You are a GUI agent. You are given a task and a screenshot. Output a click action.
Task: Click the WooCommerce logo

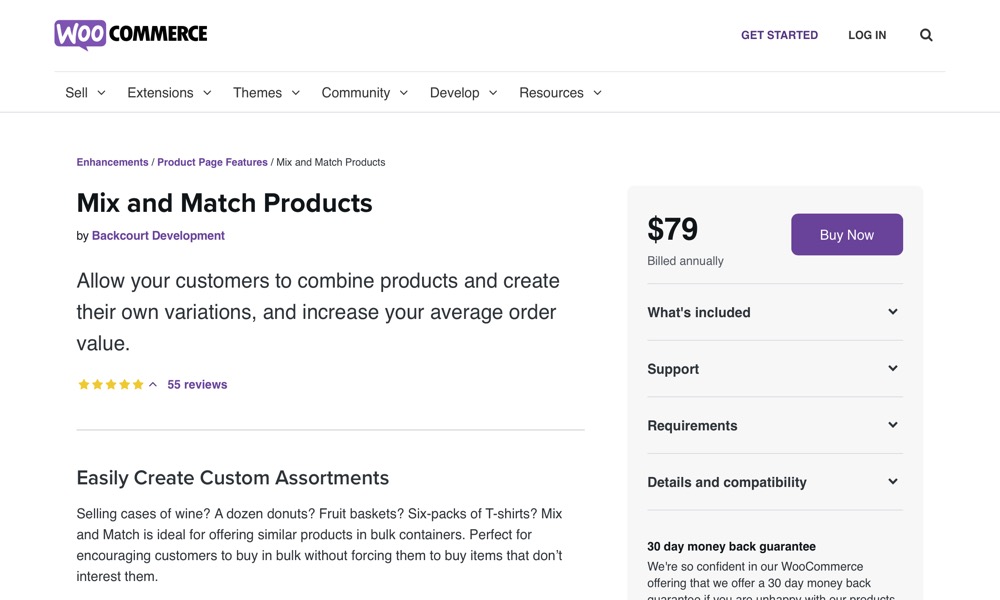(131, 34)
